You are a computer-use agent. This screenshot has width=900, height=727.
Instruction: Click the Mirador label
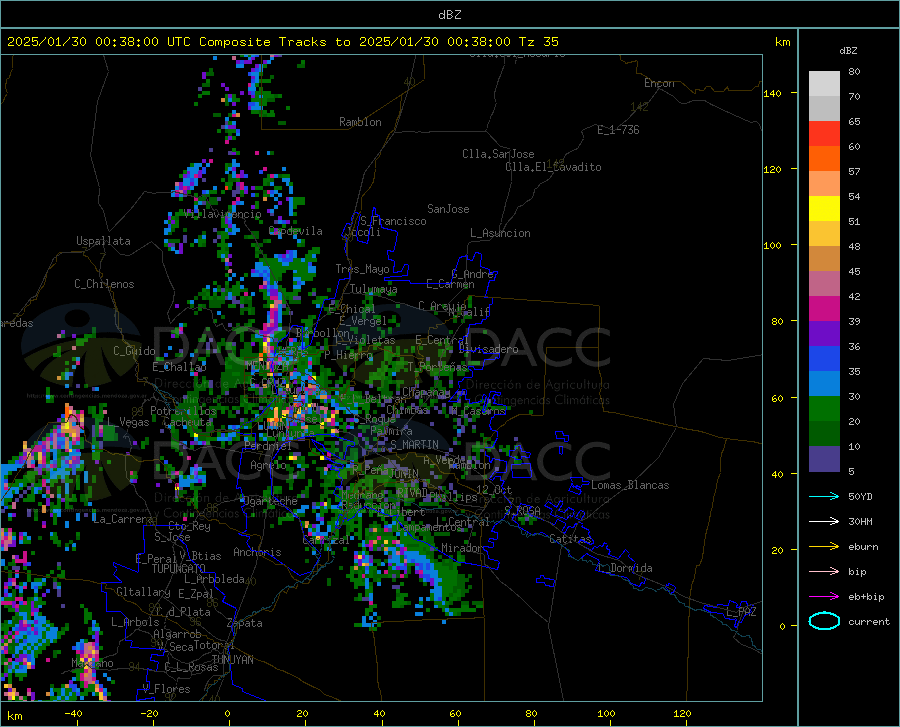coord(462,548)
